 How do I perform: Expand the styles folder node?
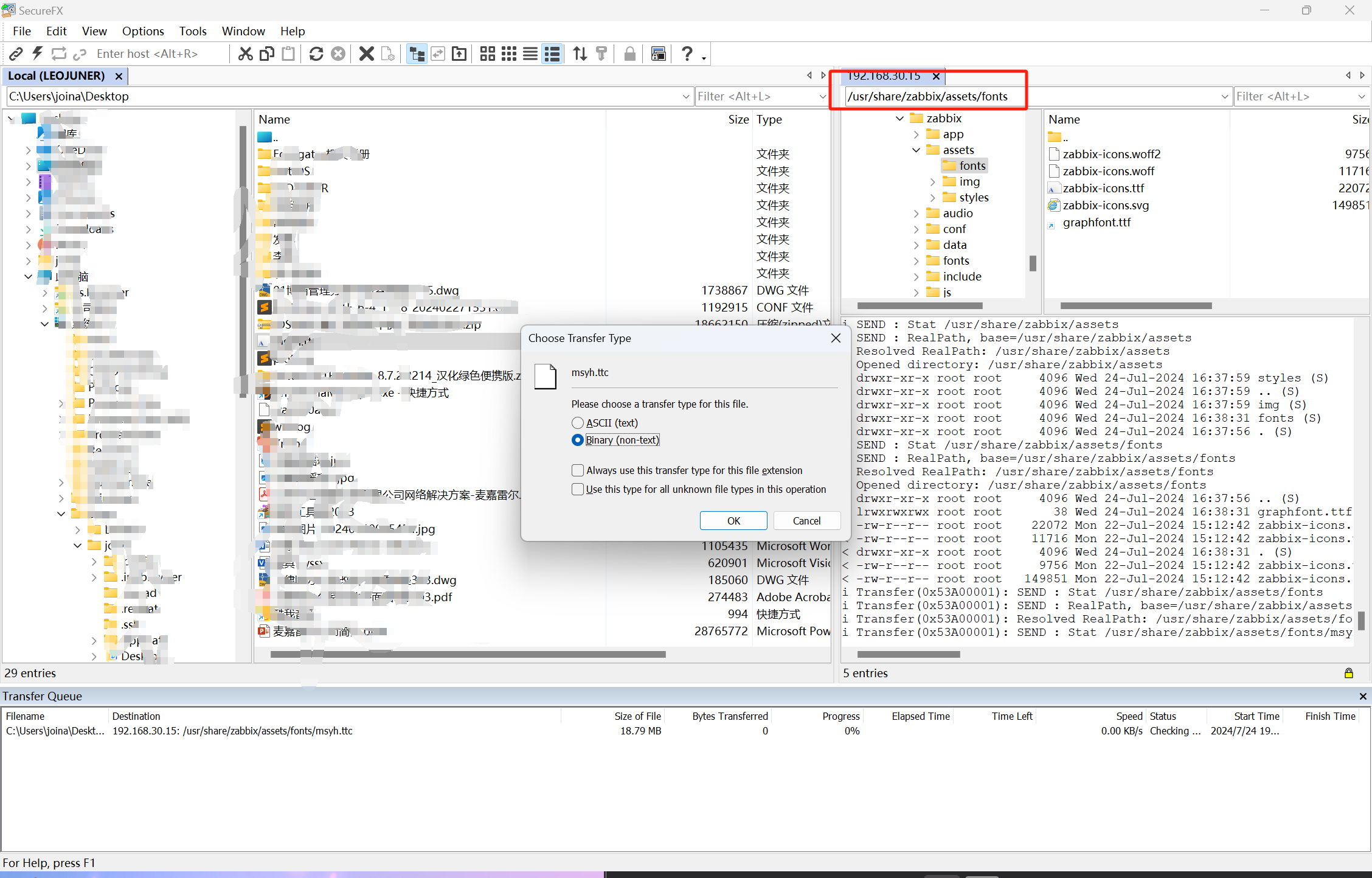click(x=933, y=198)
